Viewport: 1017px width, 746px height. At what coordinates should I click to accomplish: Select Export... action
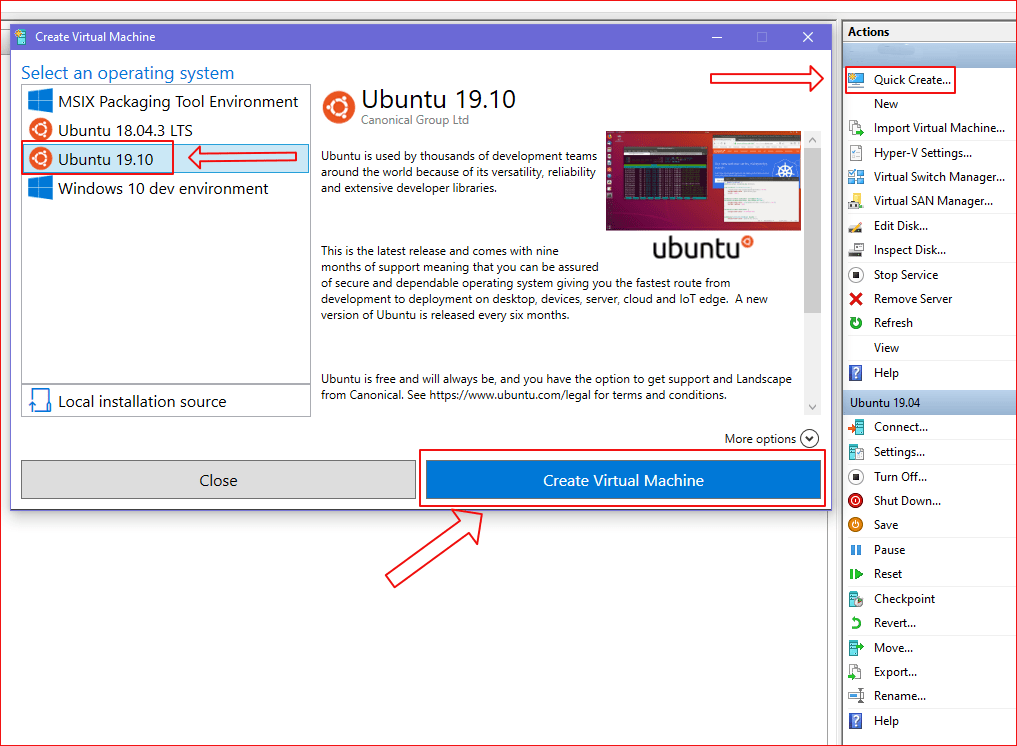pos(895,671)
